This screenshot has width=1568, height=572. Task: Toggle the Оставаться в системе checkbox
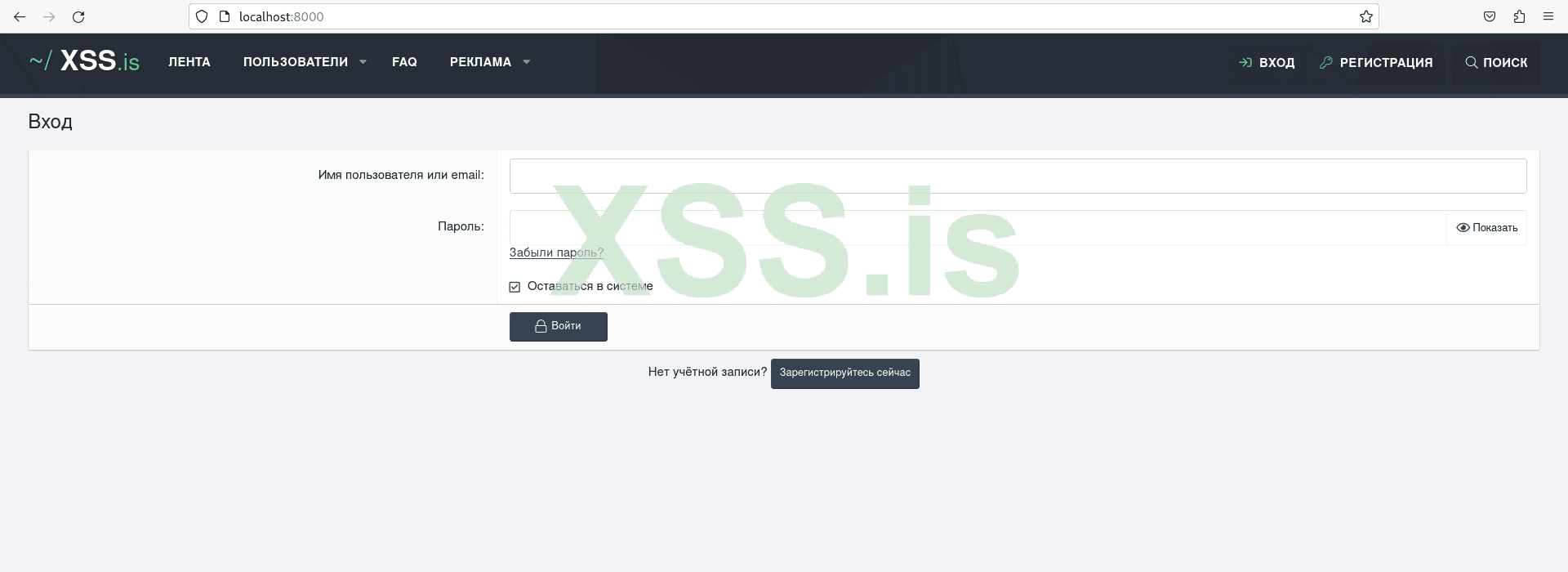(x=514, y=287)
